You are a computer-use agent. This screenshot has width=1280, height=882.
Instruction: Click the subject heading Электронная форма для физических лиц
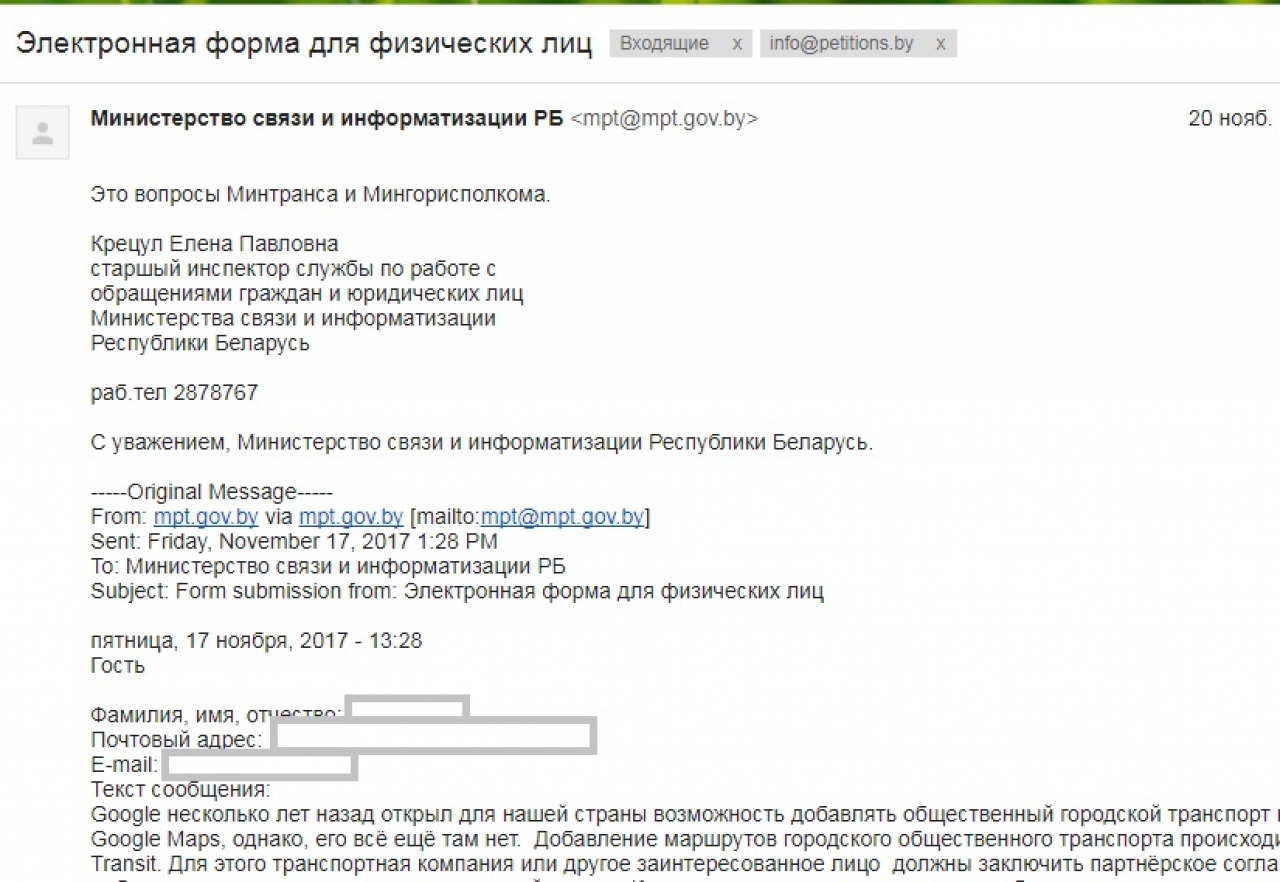(x=304, y=44)
